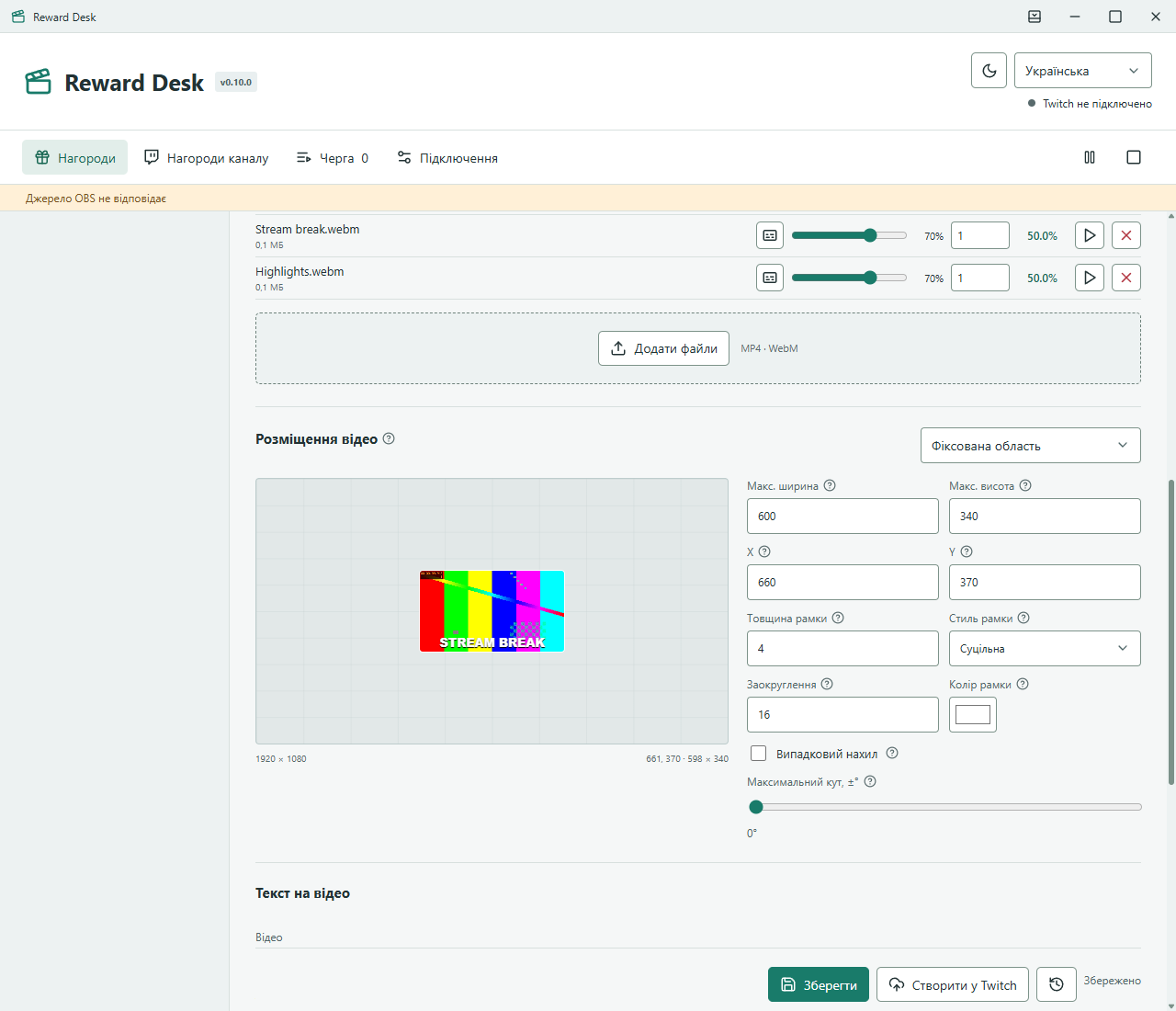Play Stream break.webm preview
This screenshot has height=1011, width=1176.
(1090, 235)
